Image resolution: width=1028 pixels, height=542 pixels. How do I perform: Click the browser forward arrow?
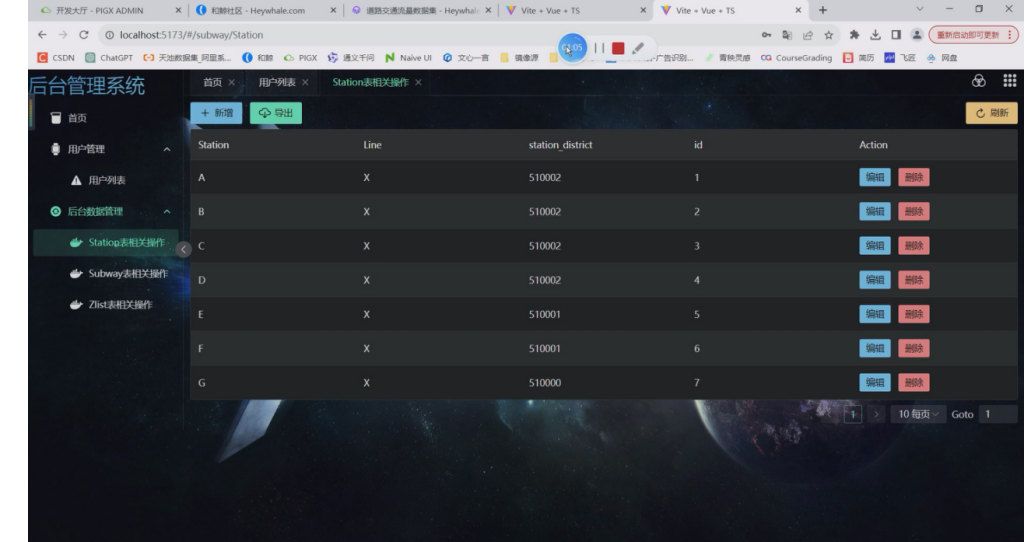pos(63,35)
